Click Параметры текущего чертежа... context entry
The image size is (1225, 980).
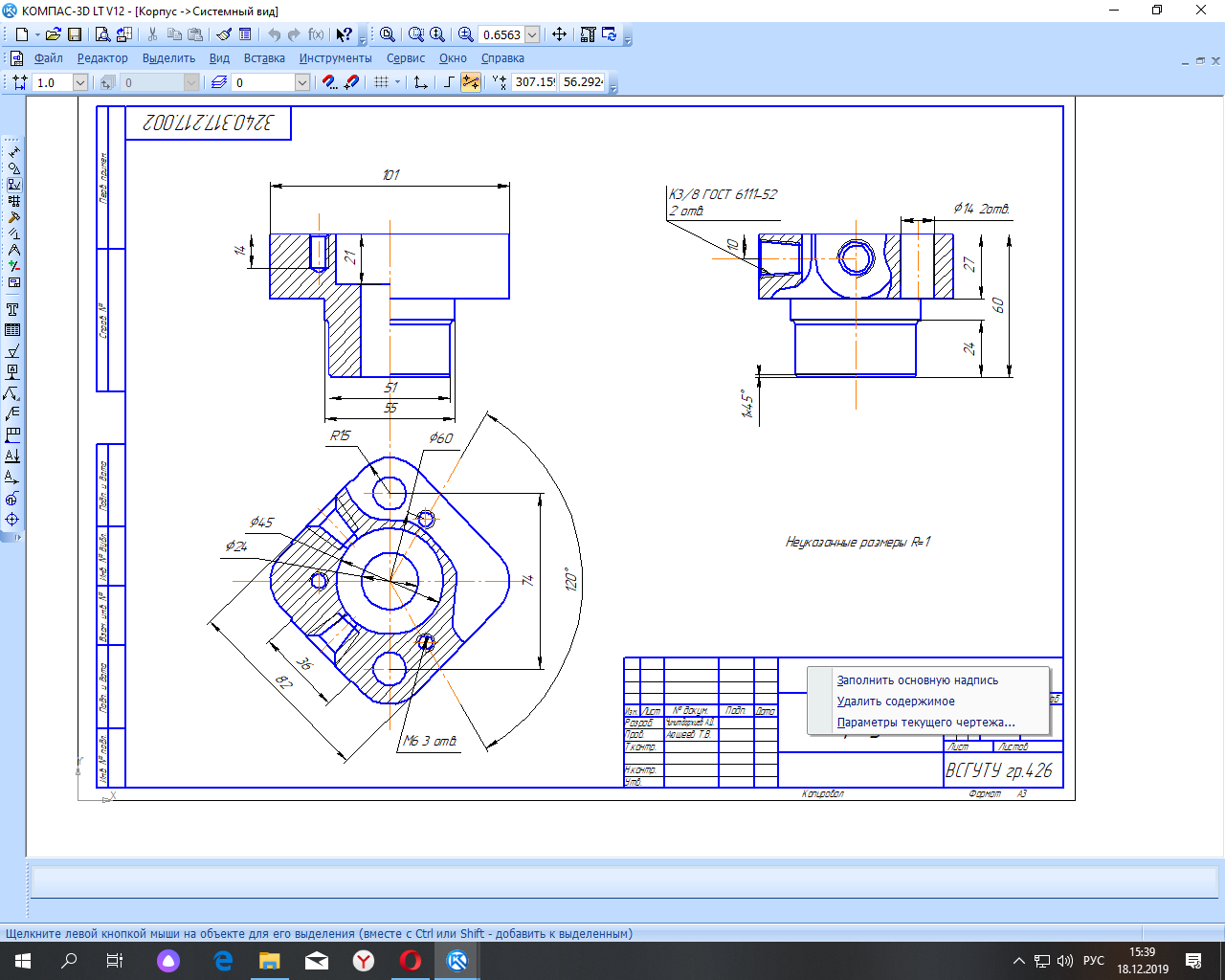click(x=925, y=723)
